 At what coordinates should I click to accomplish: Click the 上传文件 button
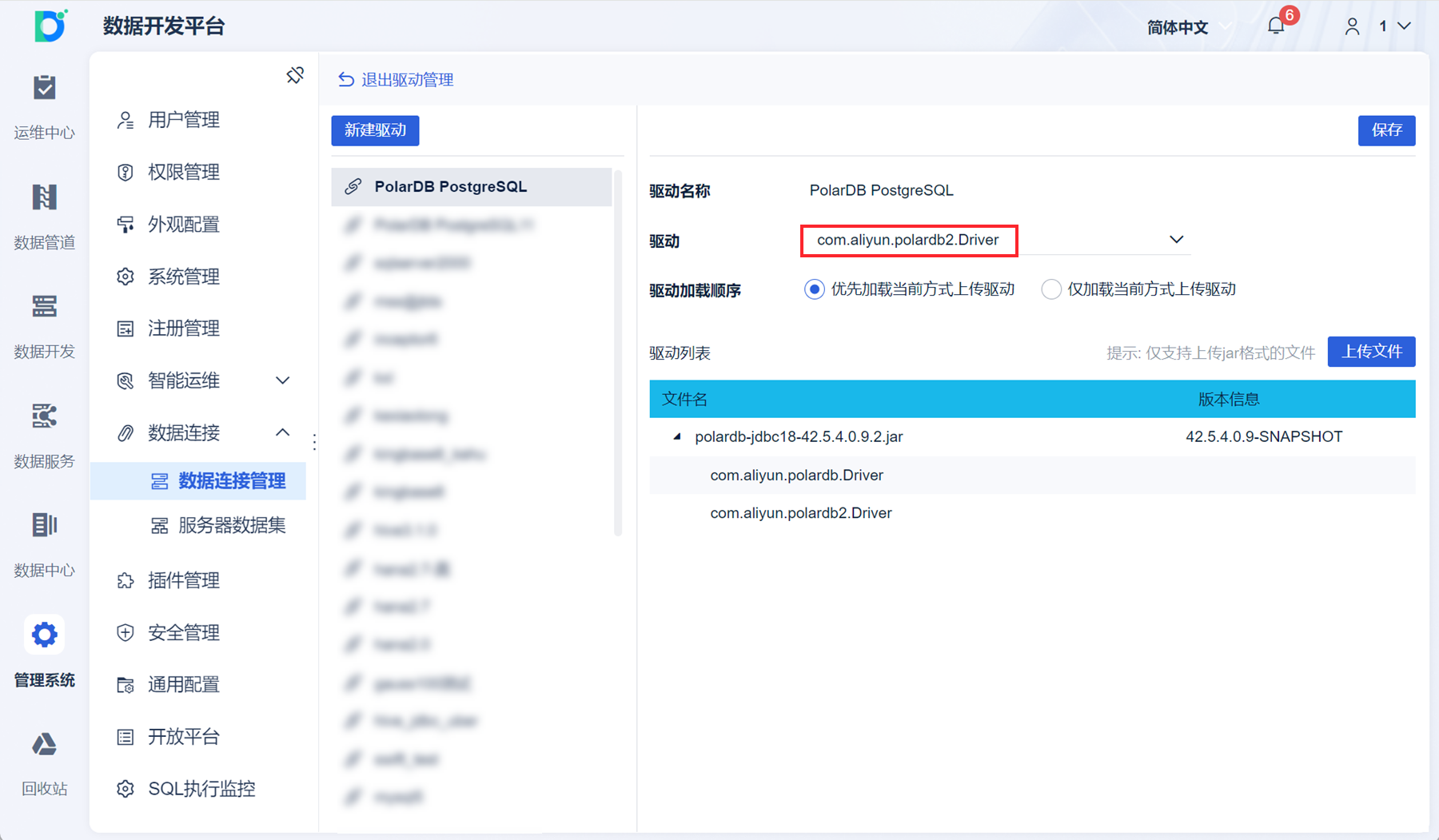[x=1371, y=352]
